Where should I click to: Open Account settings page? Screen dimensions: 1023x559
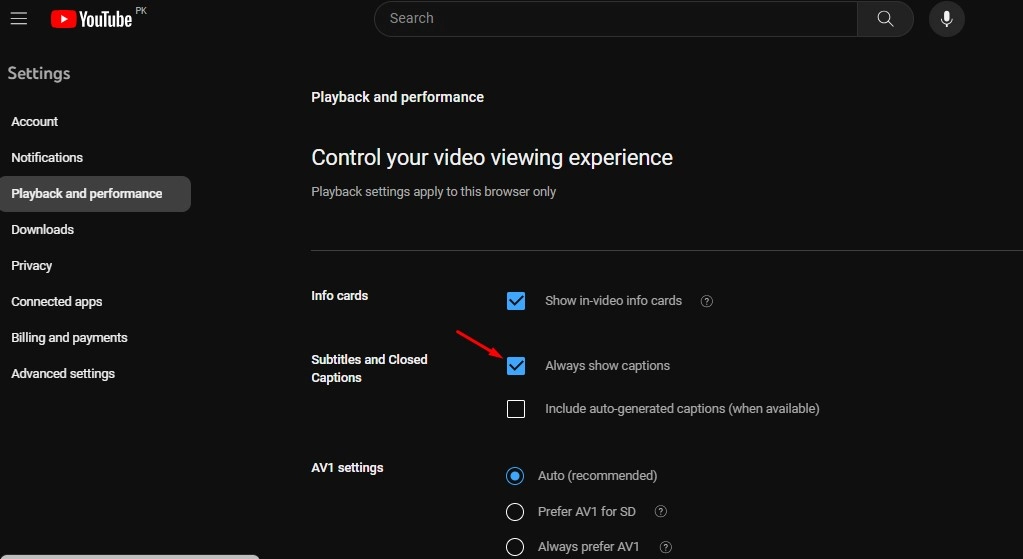click(x=35, y=122)
